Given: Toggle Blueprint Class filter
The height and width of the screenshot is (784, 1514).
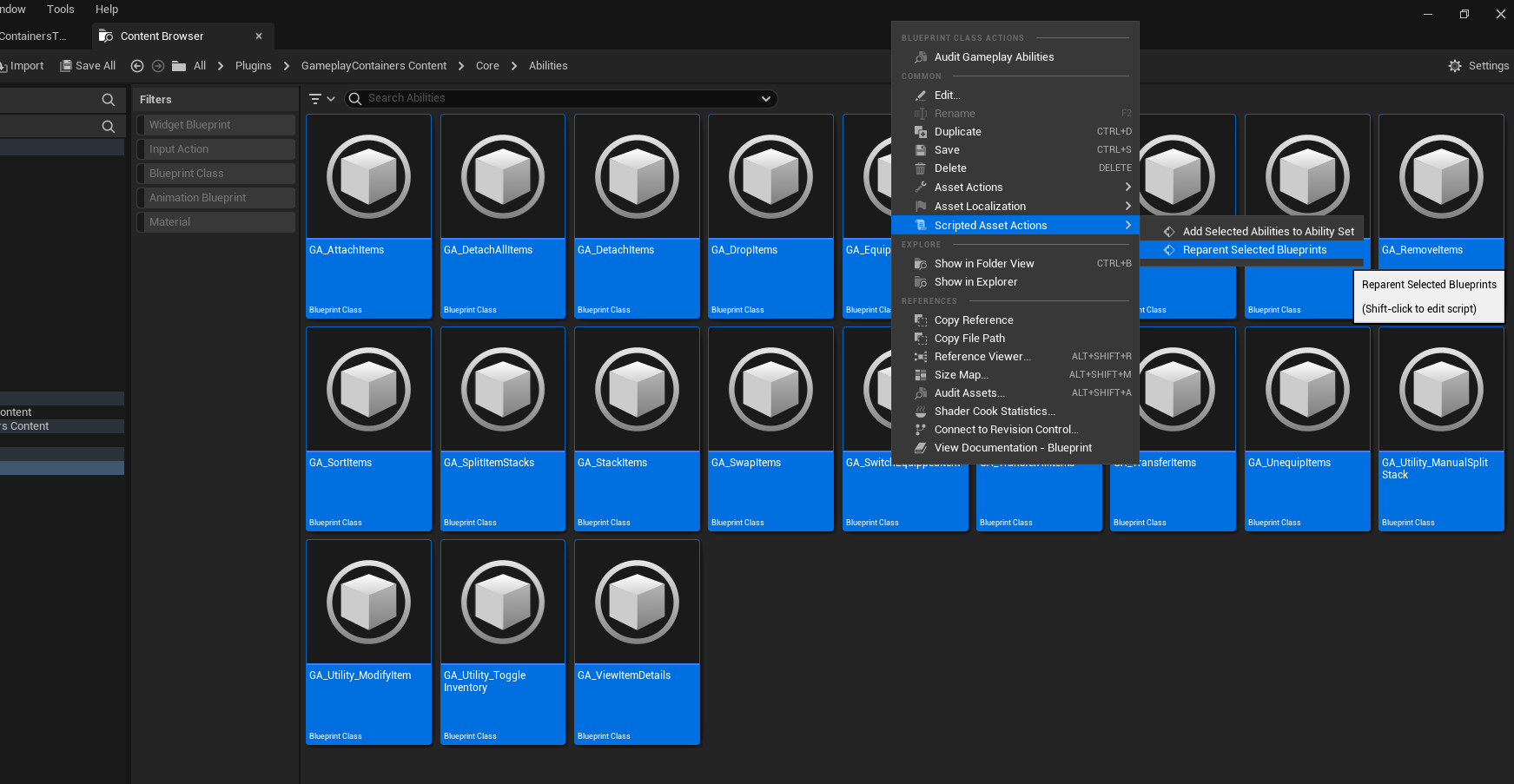Looking at the screenshot, I should pyautogui.click(x=216, y=174).
